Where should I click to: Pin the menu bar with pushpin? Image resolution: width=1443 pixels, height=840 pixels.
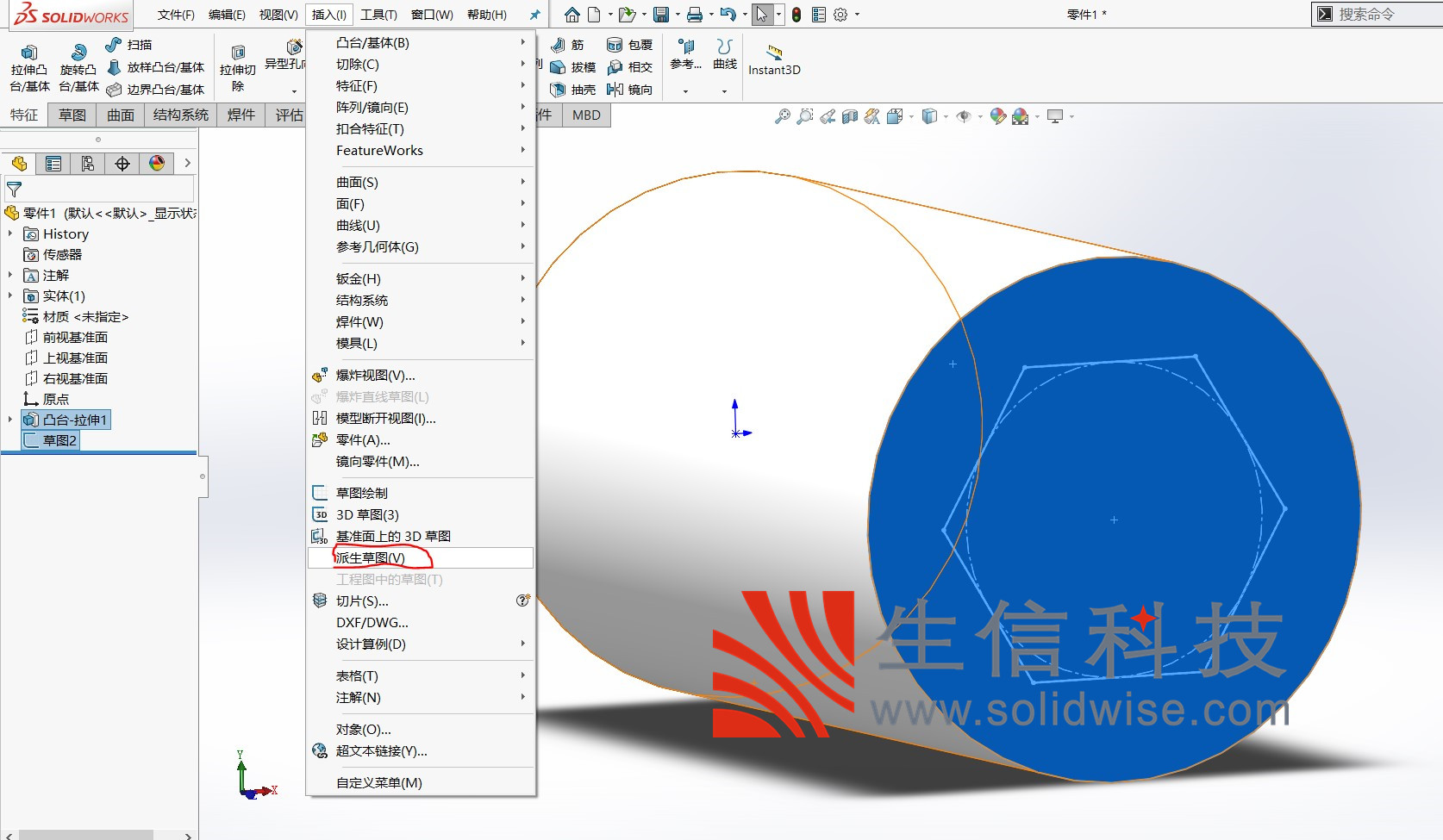click(534, 15)
